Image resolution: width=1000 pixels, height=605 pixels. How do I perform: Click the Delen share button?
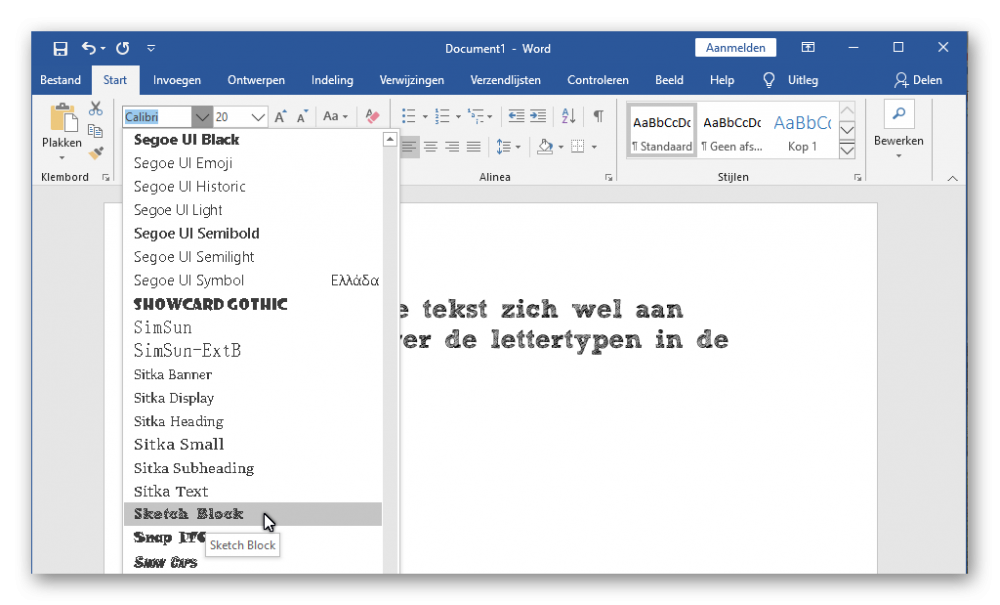pos(918,80)
